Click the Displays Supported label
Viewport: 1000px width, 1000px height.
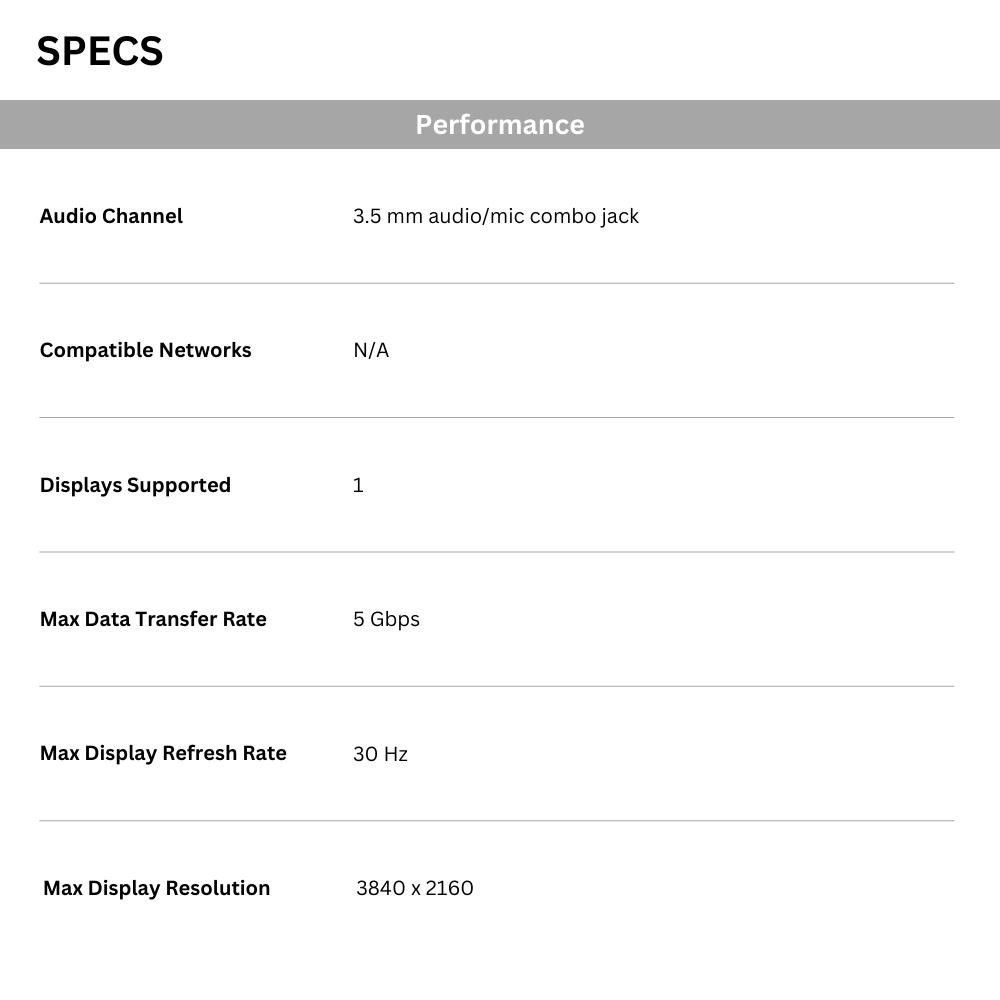tap(135, 485)
